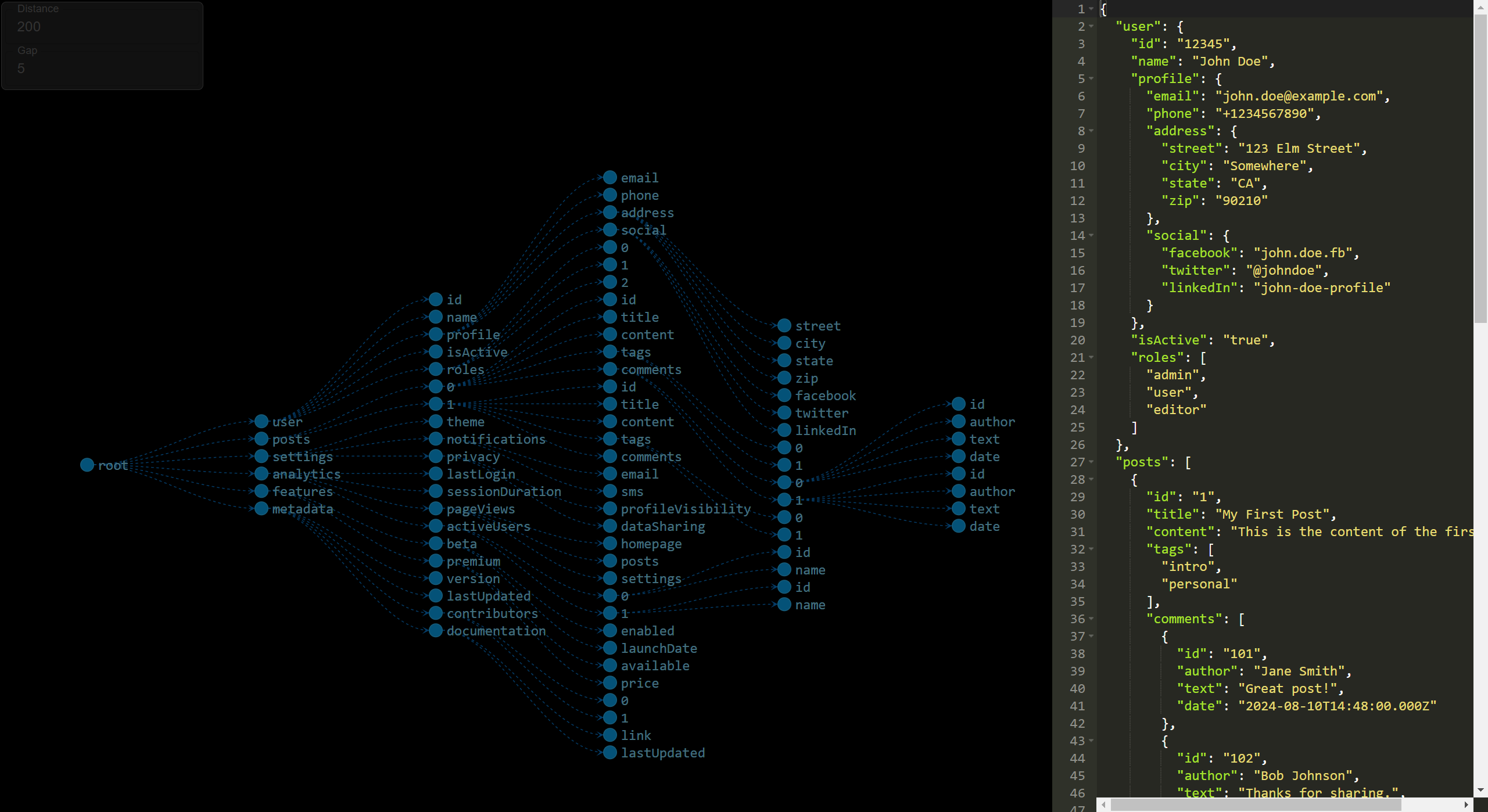
Task: Click the posts node circle
Action: [x=261, y=439]
